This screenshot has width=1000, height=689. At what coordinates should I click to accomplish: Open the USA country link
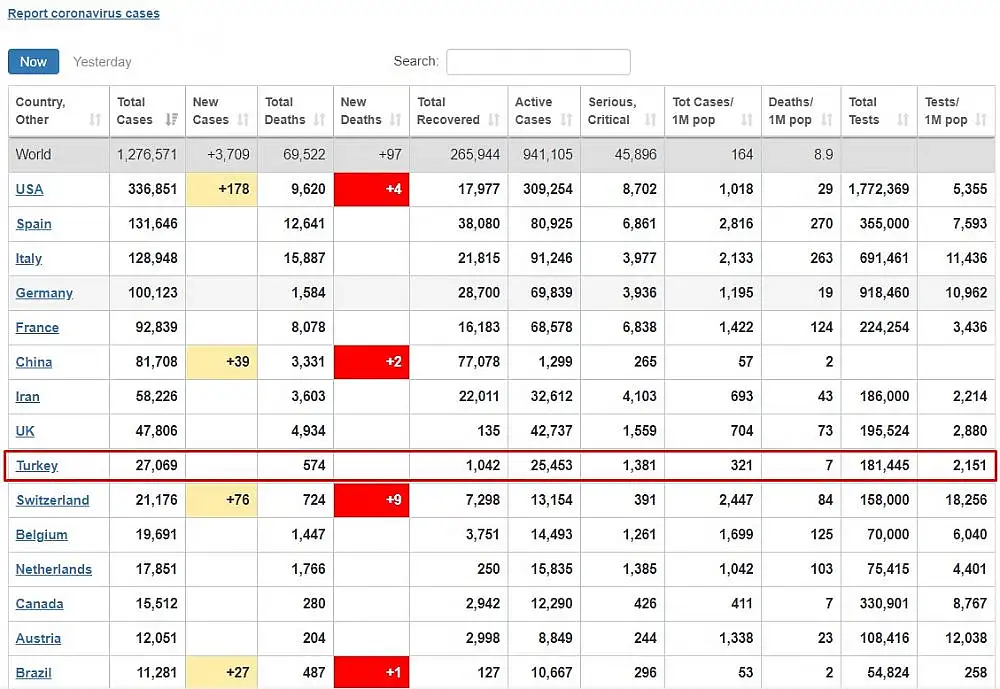(29, 189)
